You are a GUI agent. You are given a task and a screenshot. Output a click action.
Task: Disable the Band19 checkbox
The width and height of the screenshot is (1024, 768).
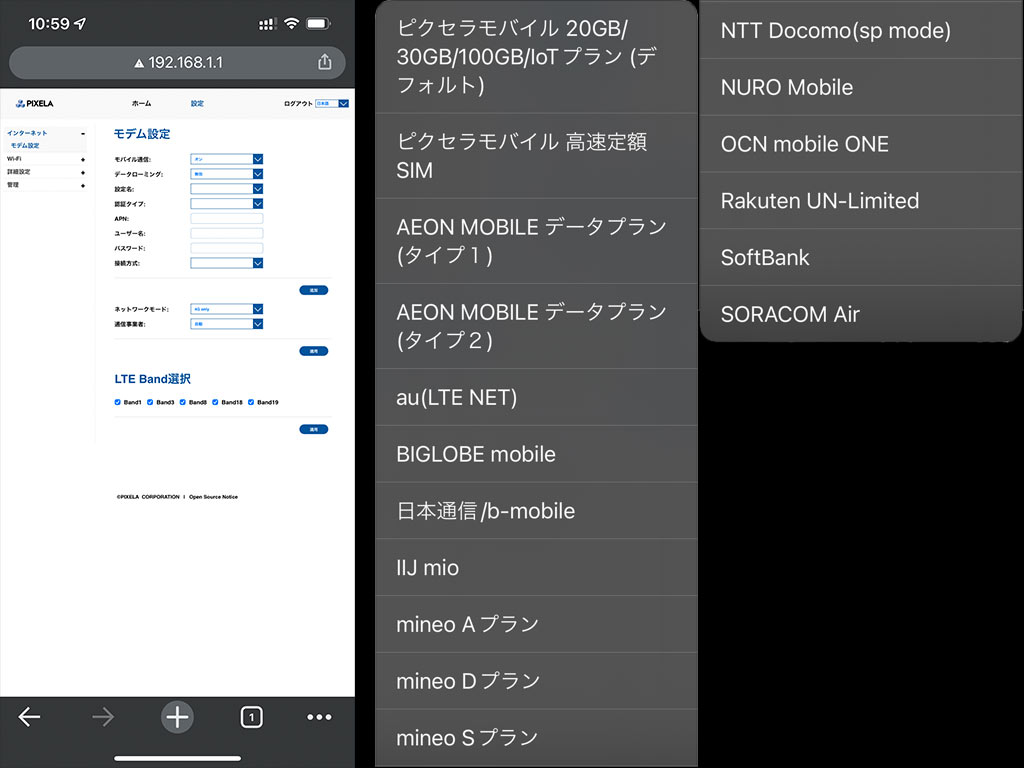(x=251, y=402)
